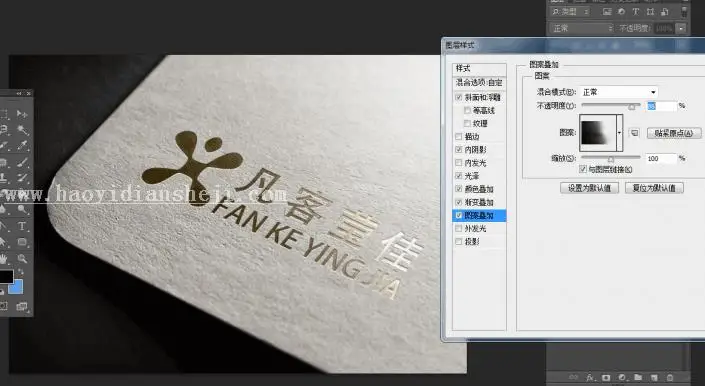Click the new group folder icon
Image resolution: width=705 pixels, height=386 pixels.
point(638,377)
